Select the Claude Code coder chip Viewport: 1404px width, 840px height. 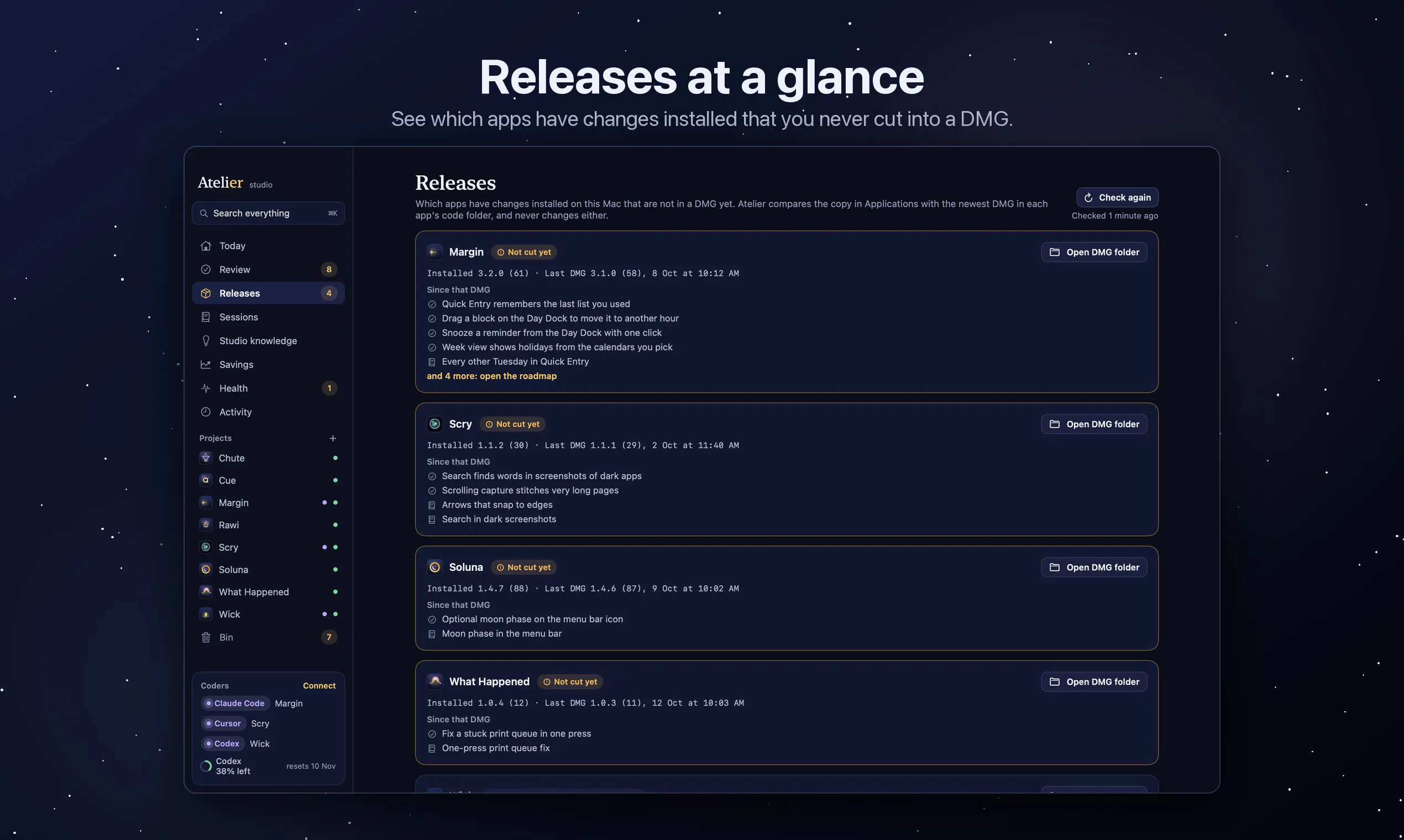pos(235,703)
